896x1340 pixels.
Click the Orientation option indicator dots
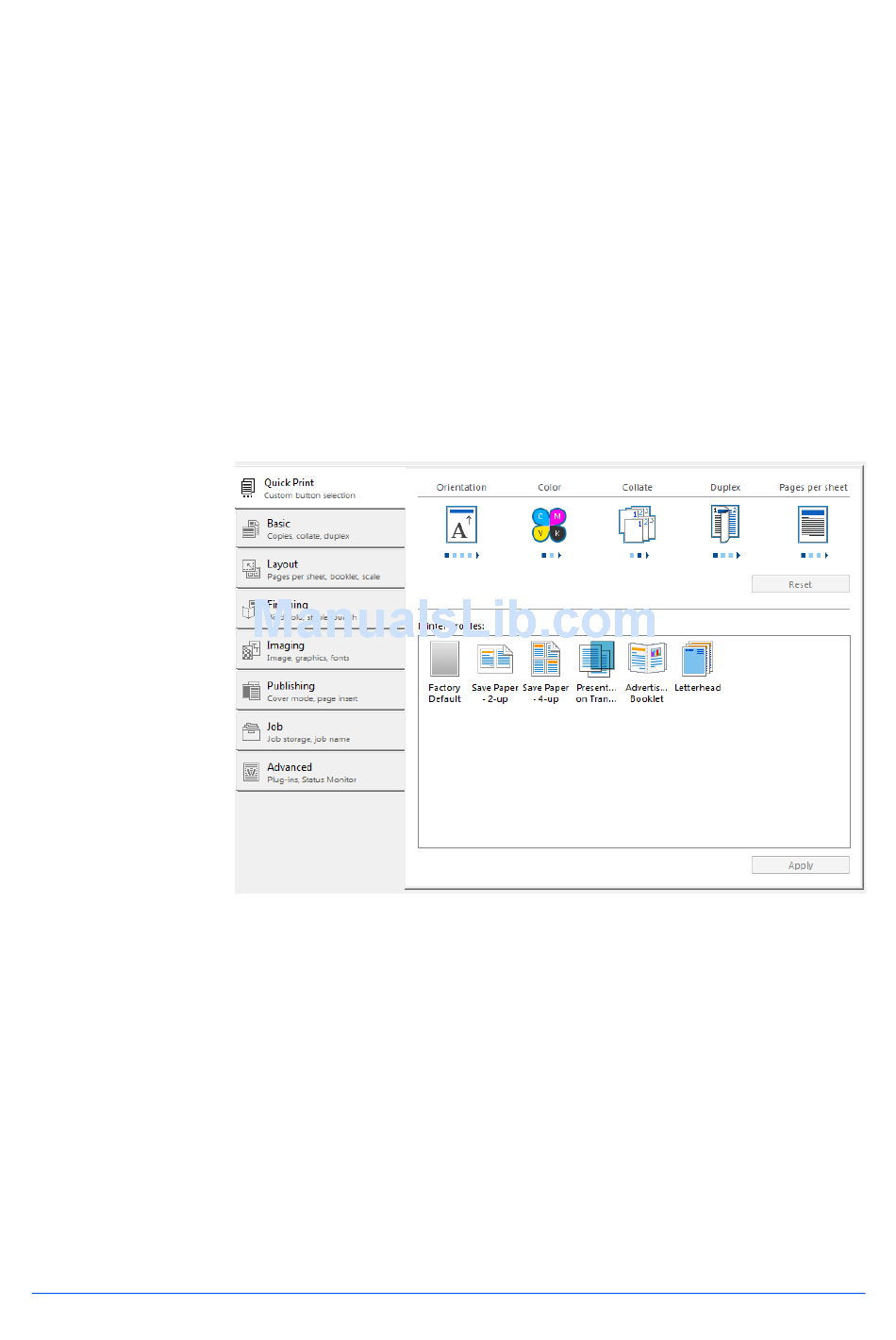[462, 556]
